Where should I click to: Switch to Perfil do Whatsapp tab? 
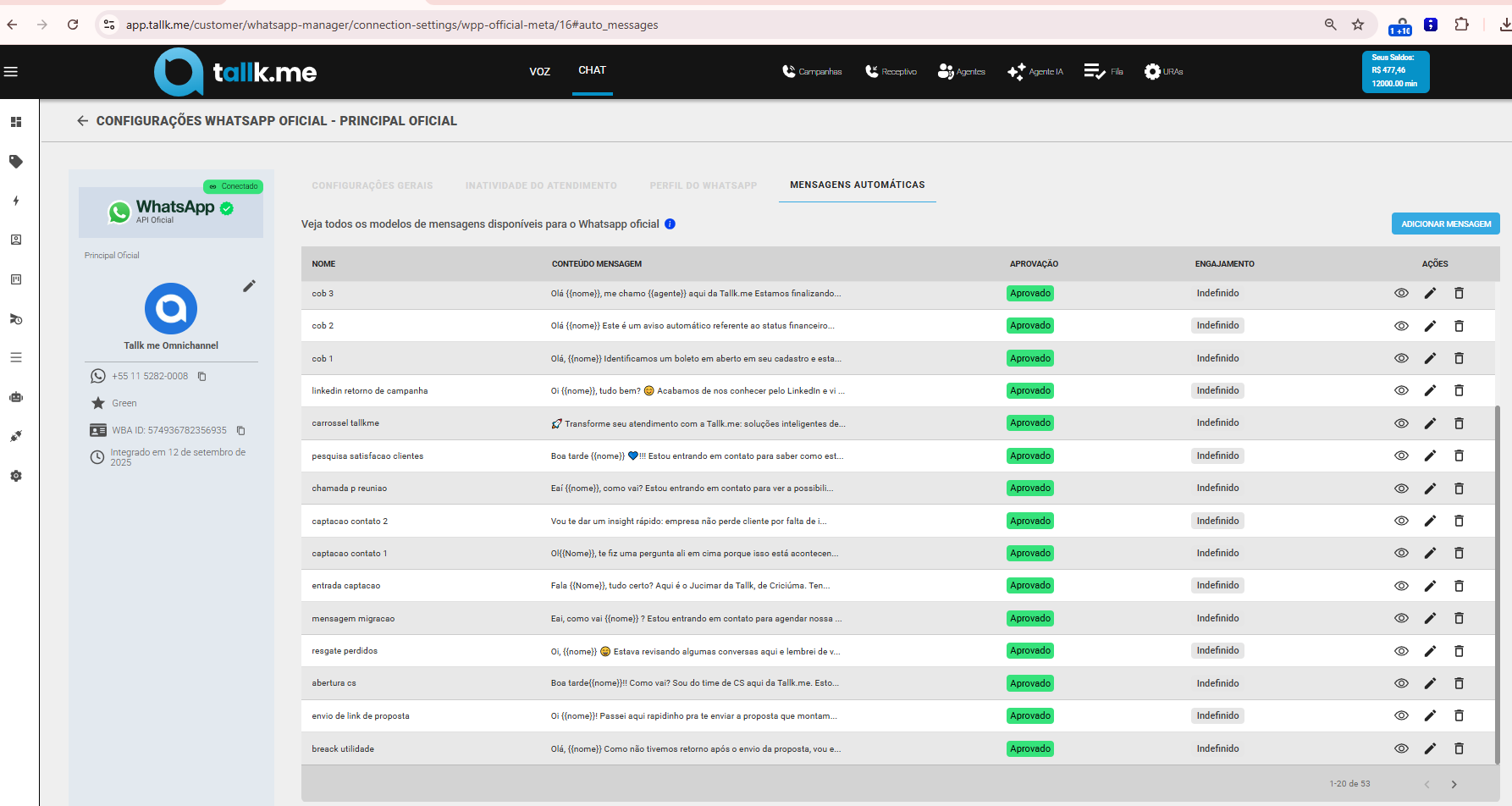tap(704, 185)
